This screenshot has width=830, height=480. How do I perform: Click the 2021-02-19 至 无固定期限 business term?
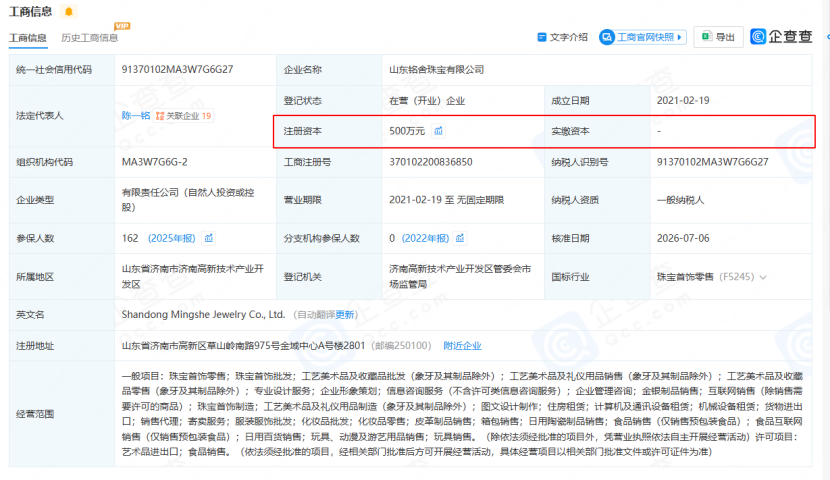(446, 200)
